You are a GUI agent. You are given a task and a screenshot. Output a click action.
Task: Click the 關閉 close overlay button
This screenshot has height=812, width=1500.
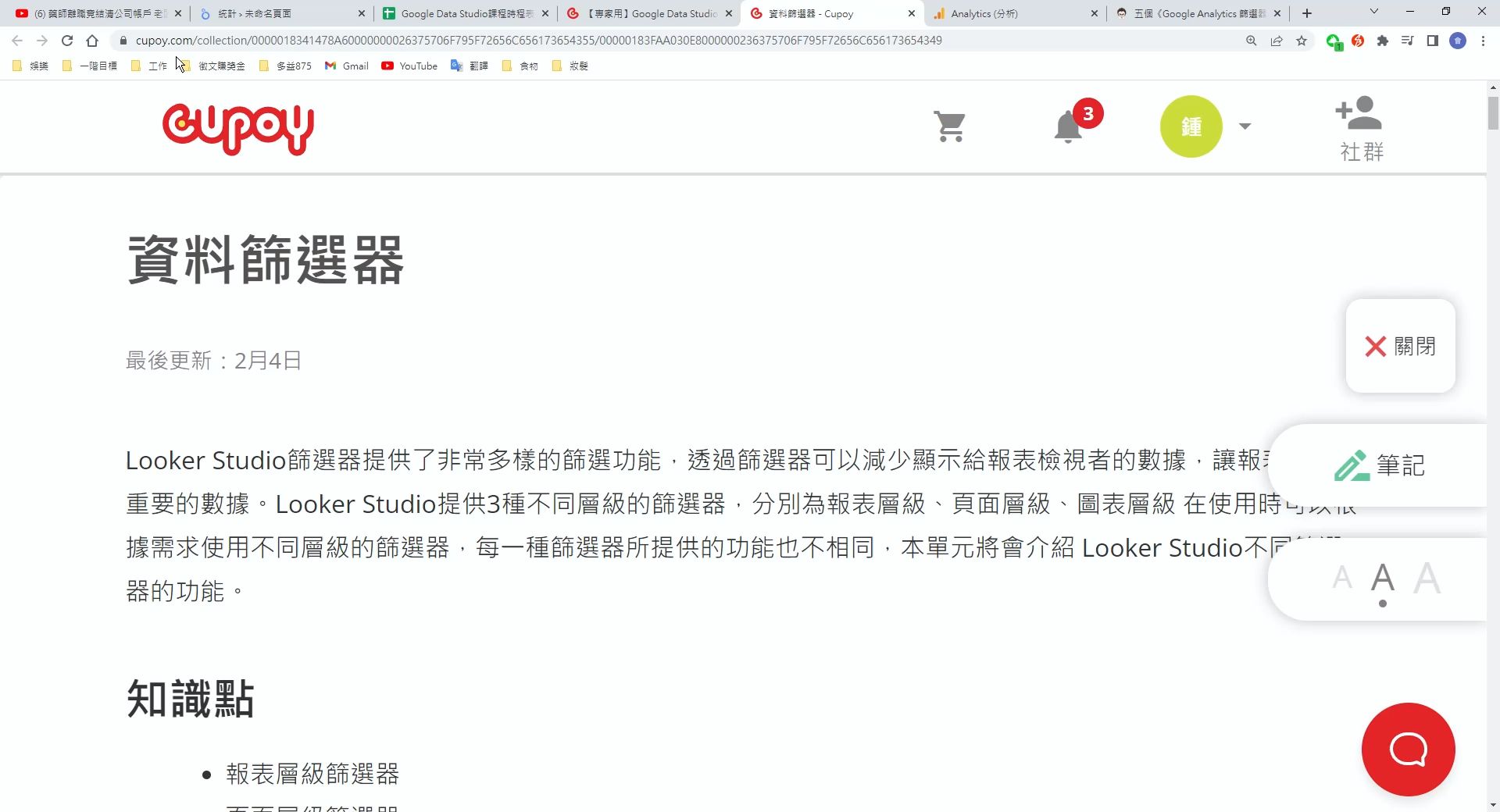click(1400, 346)
